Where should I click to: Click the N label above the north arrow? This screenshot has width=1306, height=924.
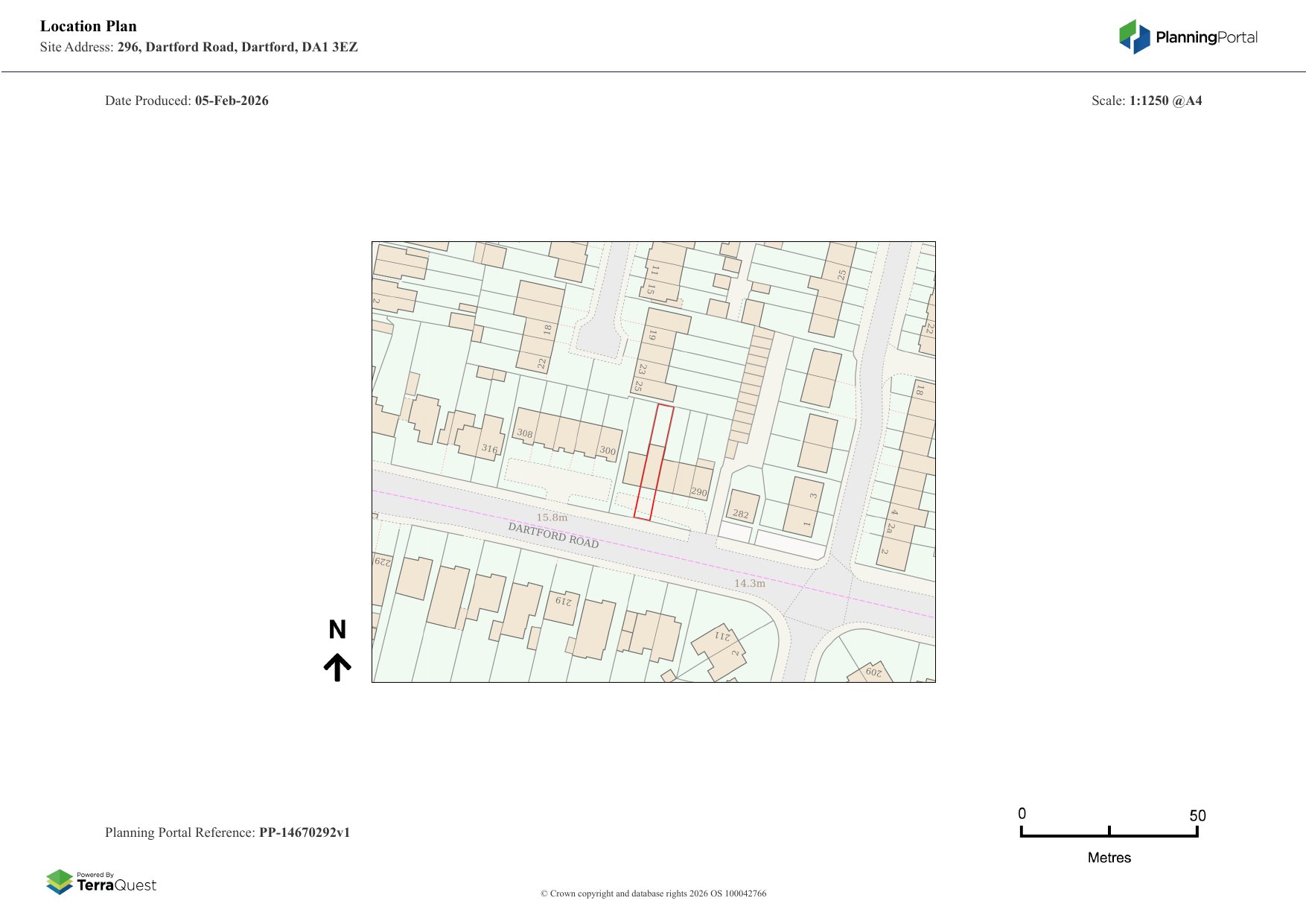(339, 631)
